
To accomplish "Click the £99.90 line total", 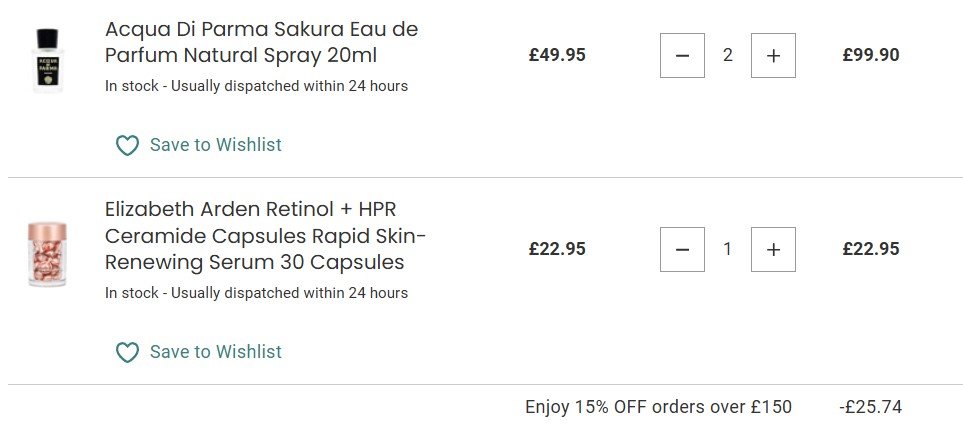I will coord(871,55).
